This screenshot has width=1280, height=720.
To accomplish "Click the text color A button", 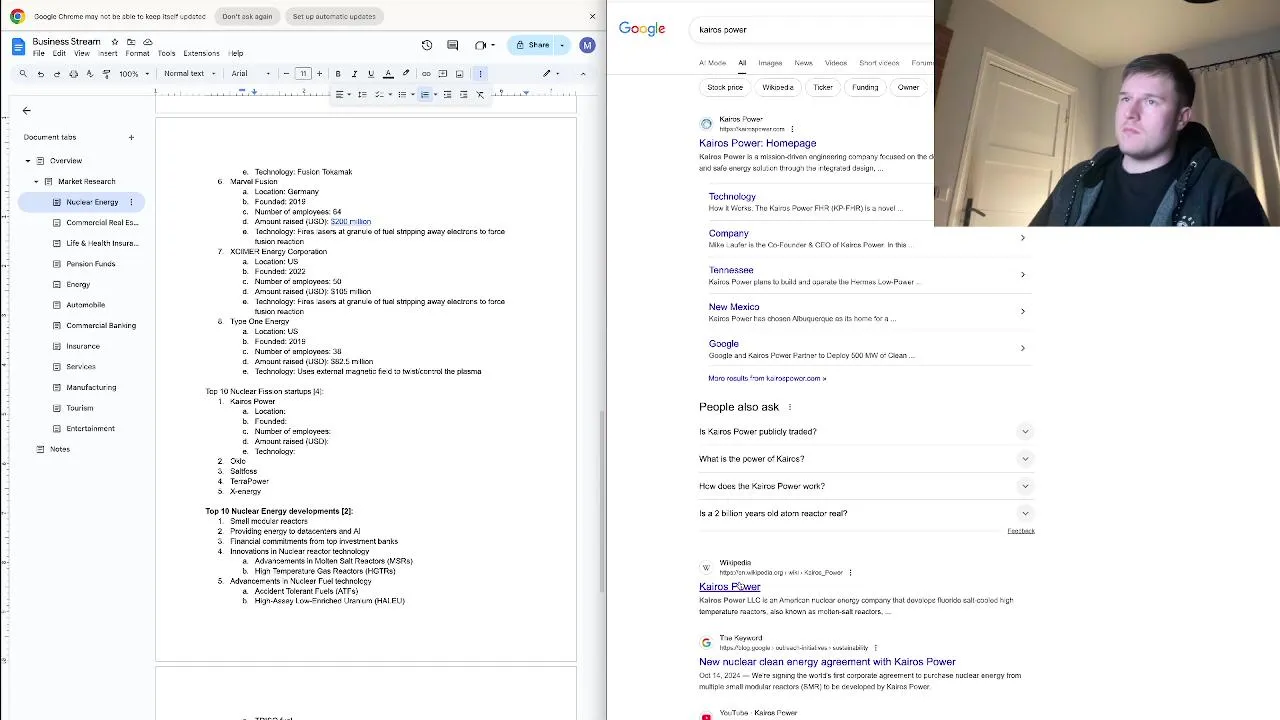I will pyautogui.click(x=388, y=74).
